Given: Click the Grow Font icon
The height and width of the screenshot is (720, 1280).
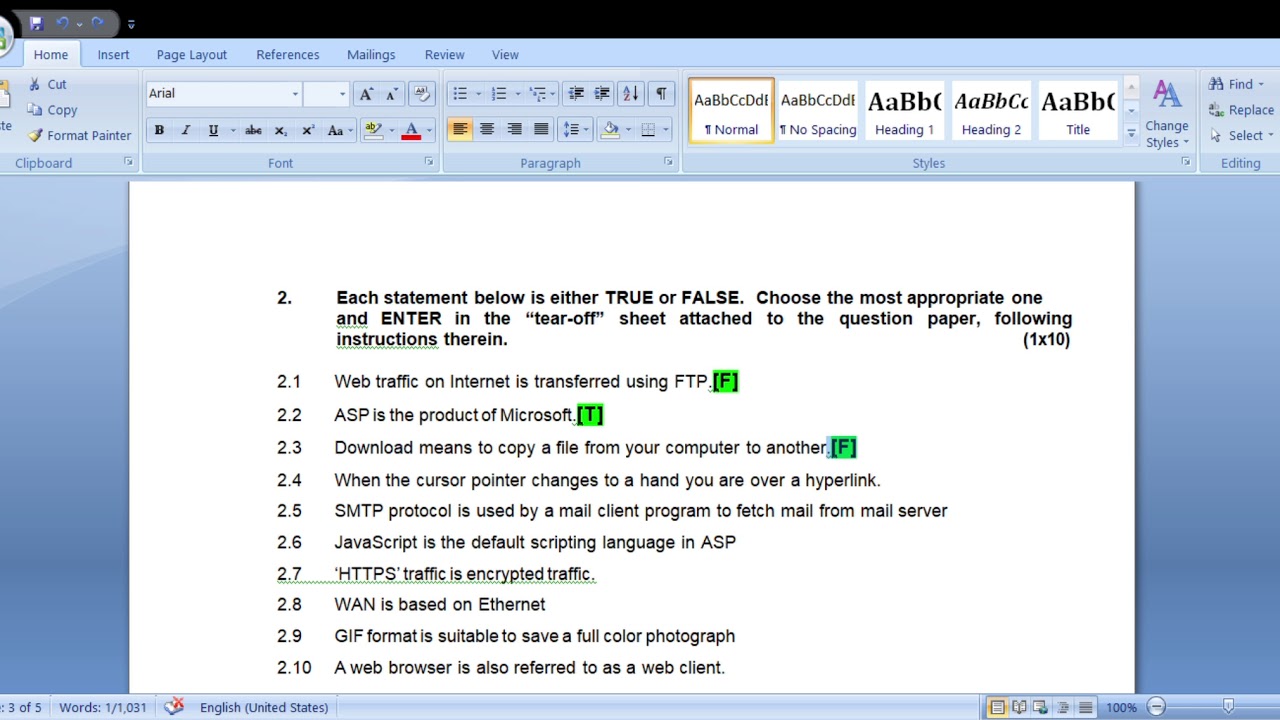Looking at the screenshot, I should 366,93.
